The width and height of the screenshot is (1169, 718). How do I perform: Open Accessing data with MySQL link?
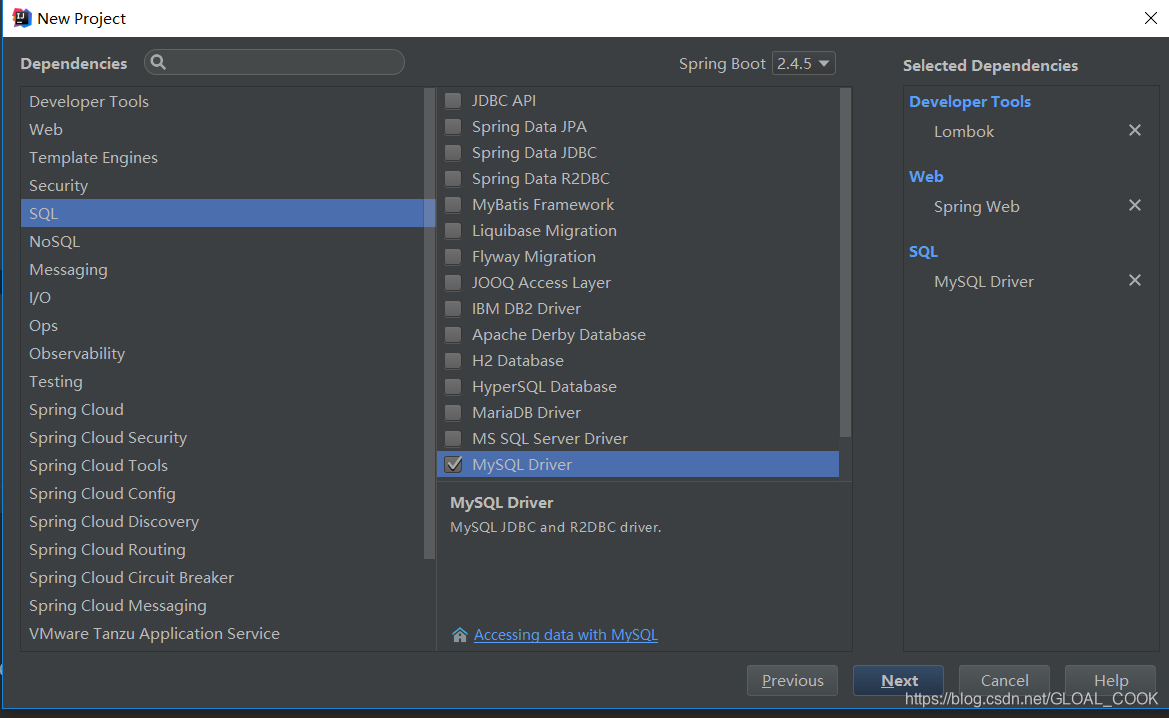(566, 634)
